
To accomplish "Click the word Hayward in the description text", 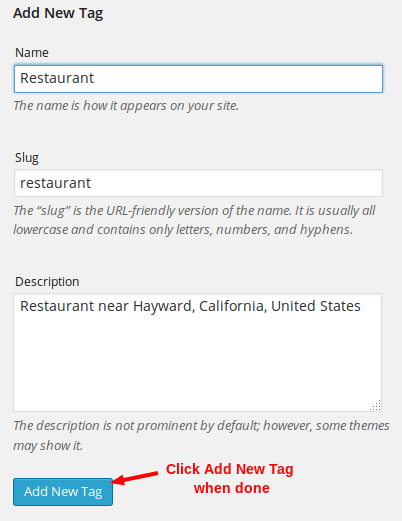I will click(164, 306).
